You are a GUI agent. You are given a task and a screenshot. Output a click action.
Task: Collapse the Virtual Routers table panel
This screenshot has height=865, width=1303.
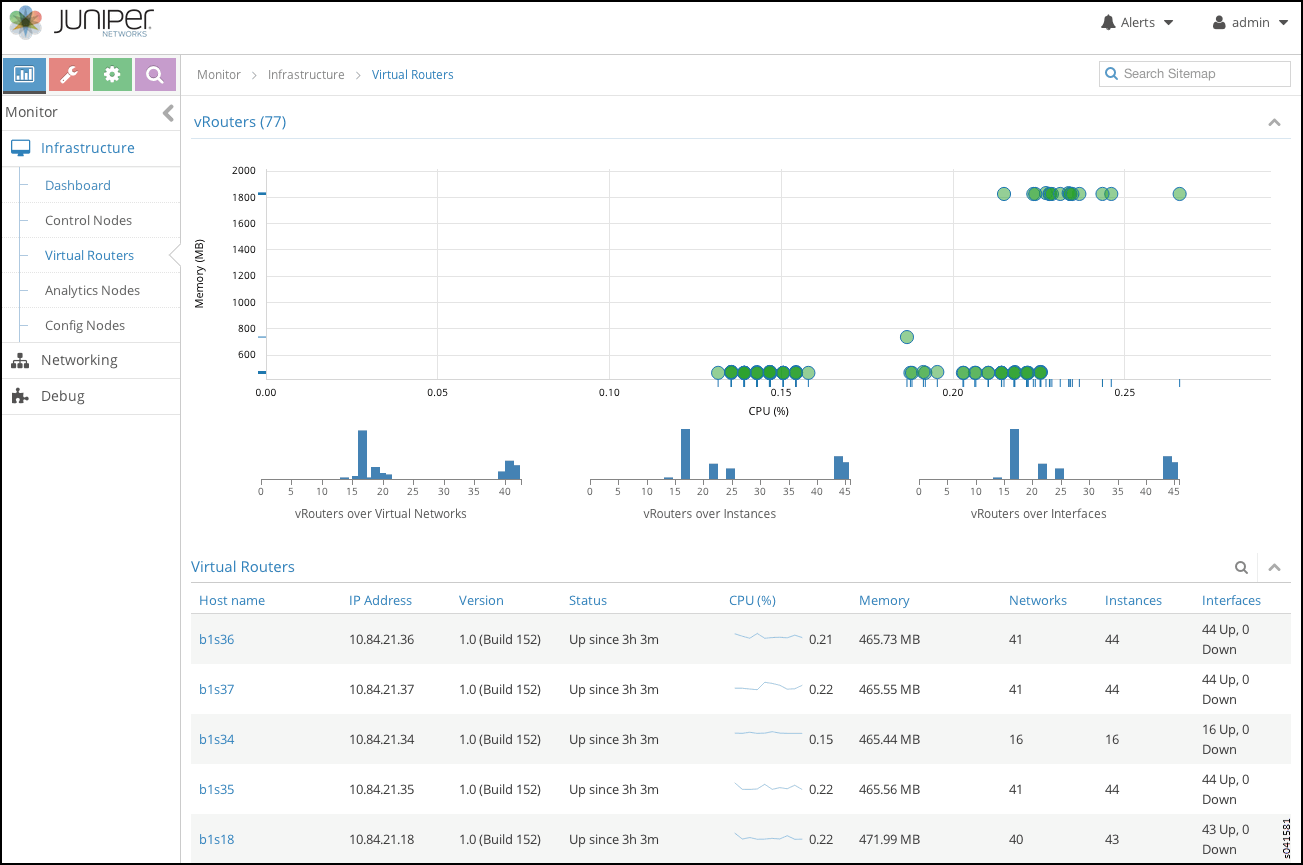pos(1274,568)
